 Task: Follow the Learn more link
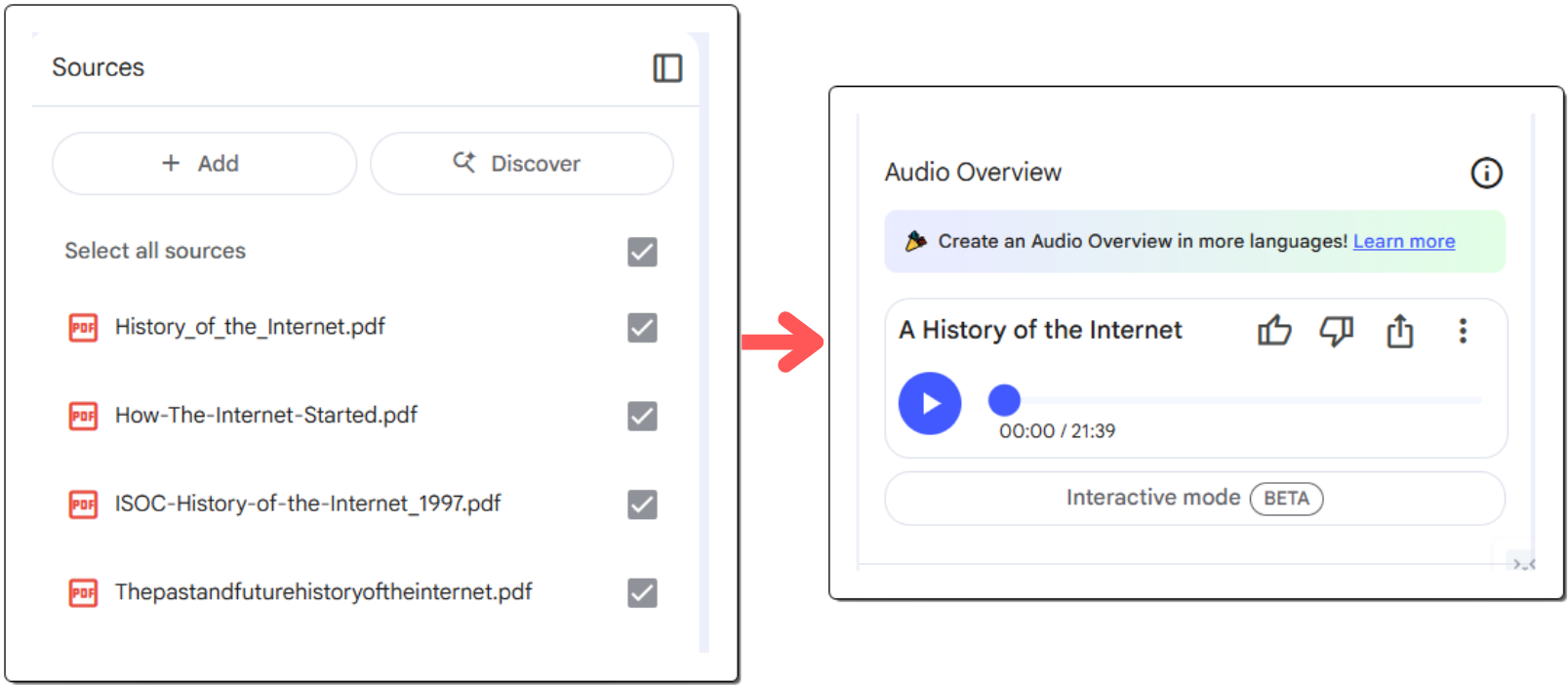1403,241
